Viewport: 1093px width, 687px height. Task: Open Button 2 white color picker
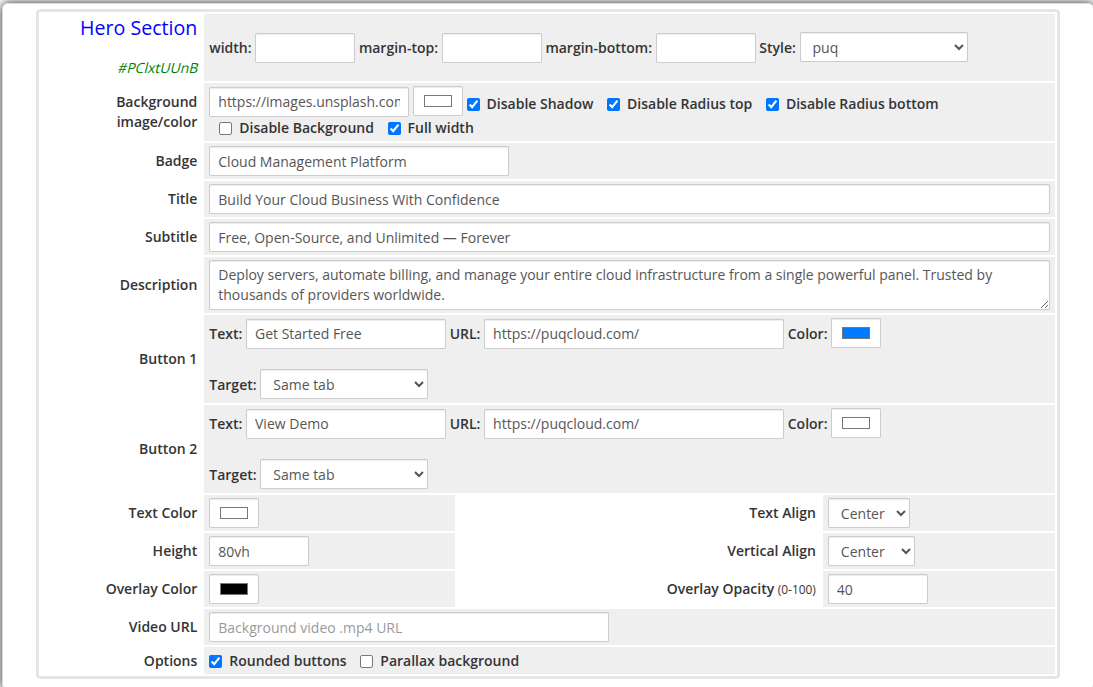click(856, 423)
